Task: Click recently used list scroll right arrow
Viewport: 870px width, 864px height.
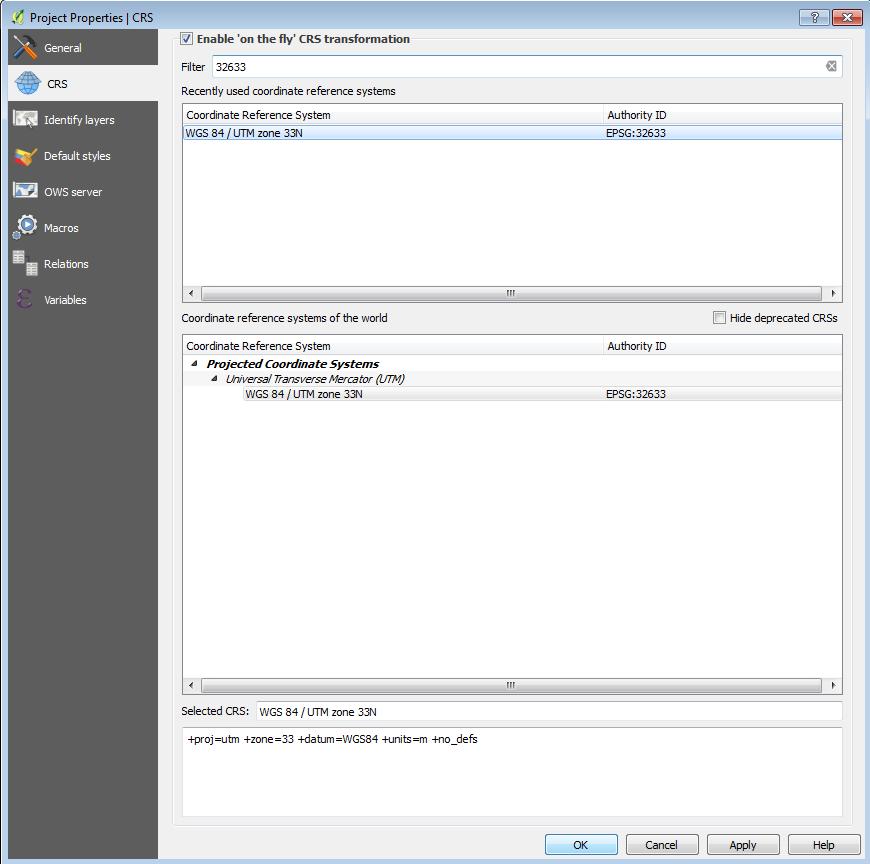Action: click(x=833, y=293)
